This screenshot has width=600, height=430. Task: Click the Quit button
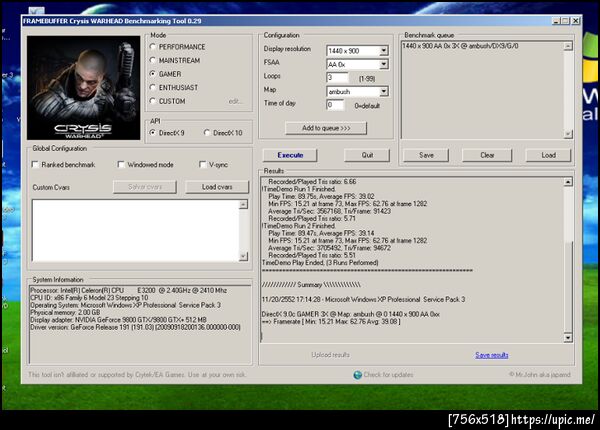coord(367,155)
